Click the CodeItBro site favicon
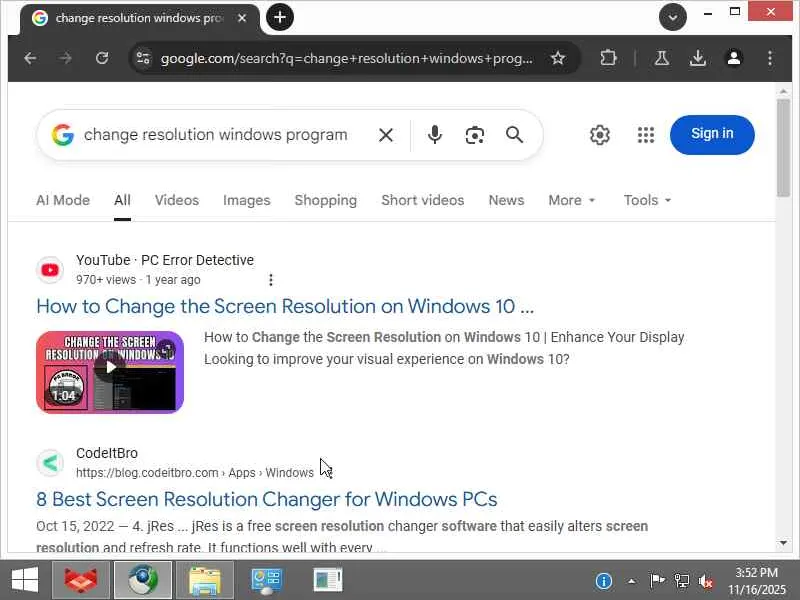800x600 pixels. pos(50,463)
